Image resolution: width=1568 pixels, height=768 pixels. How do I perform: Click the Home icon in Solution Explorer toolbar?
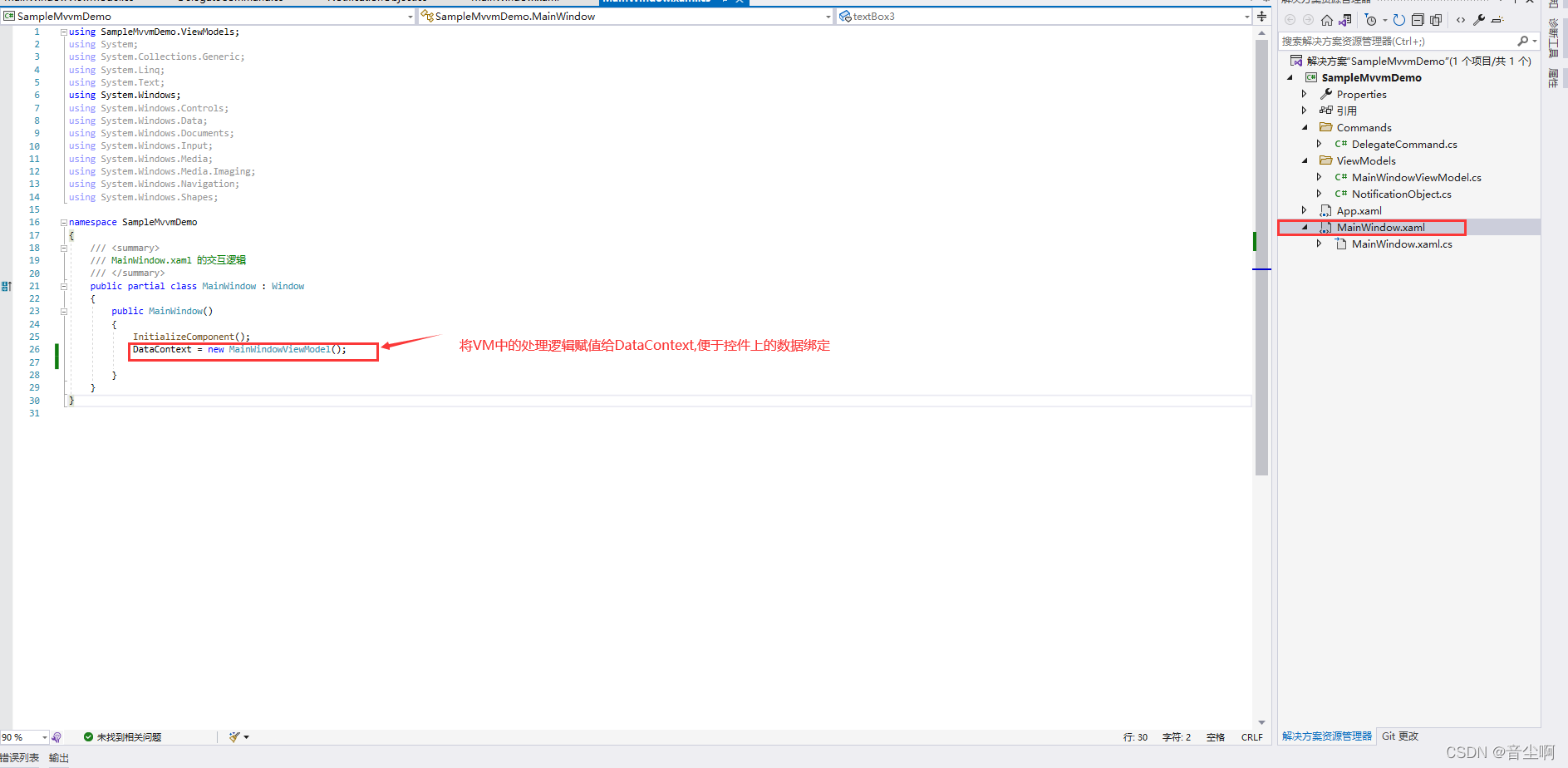pos(1327,20)
